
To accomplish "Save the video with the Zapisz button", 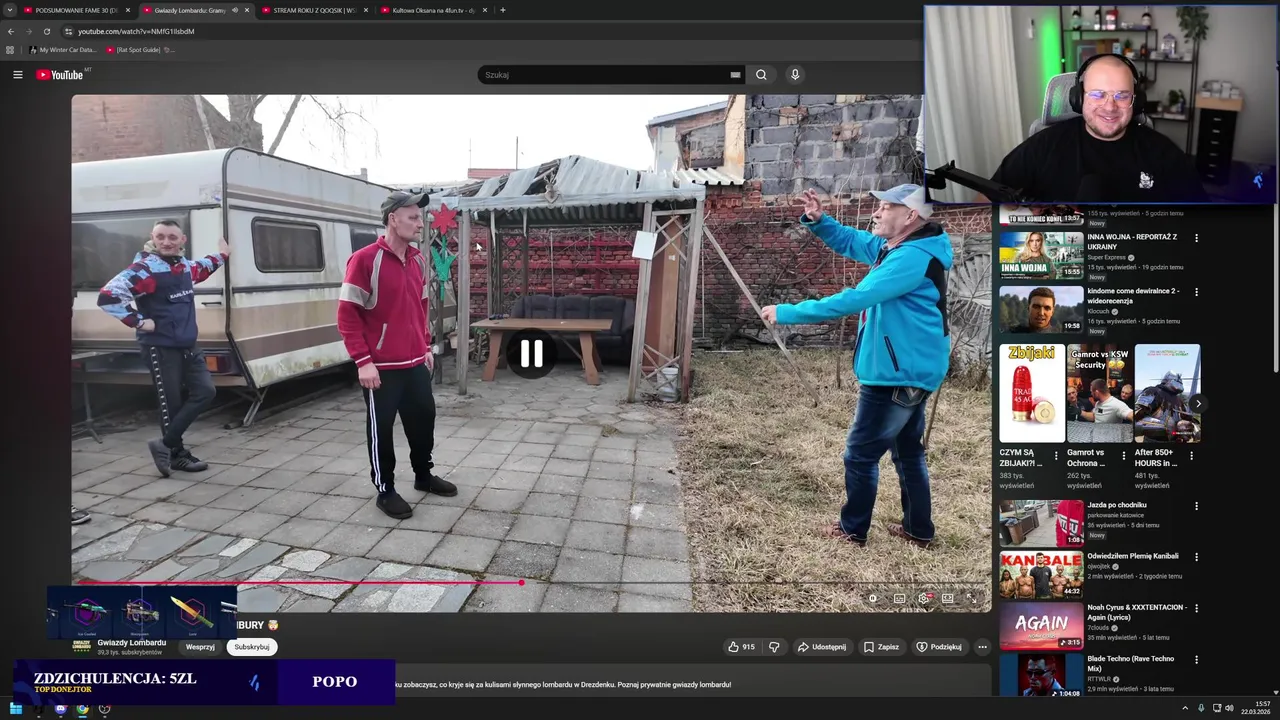I will click(881, 647).
